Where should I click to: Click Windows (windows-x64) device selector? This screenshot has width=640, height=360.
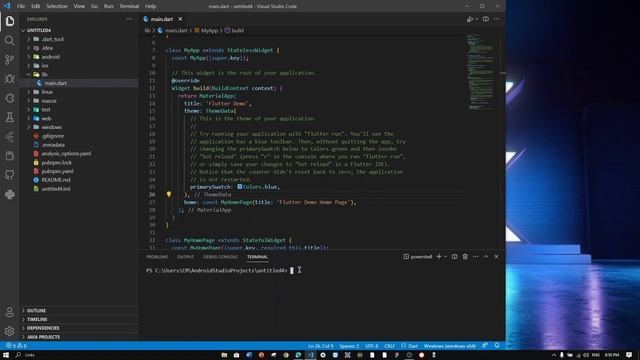(x=449, y=346)
